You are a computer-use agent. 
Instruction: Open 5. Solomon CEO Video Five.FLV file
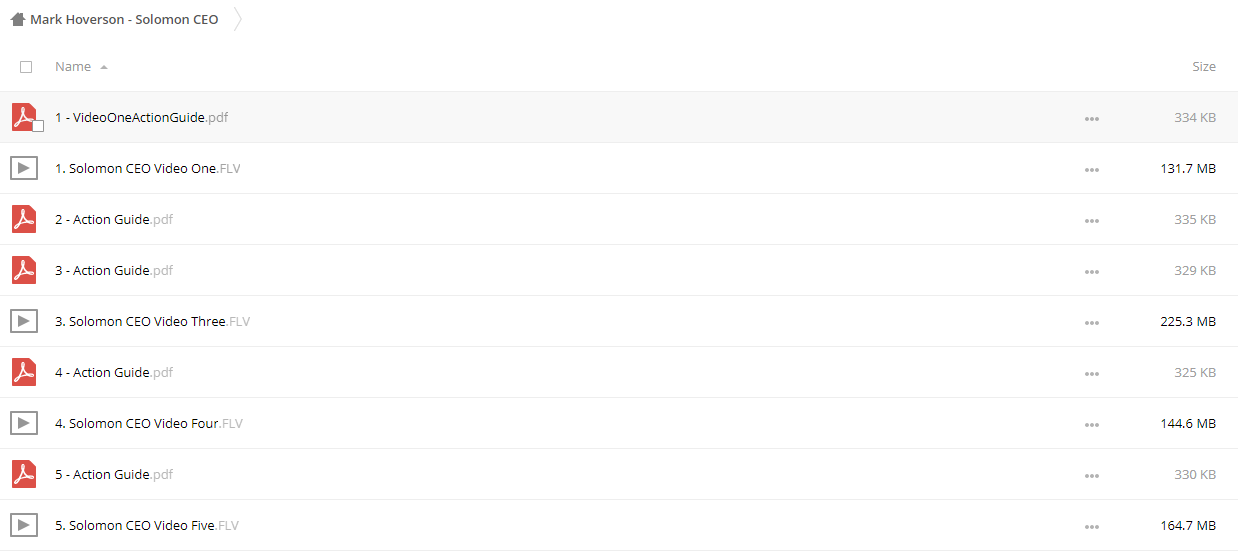[147, 525]
